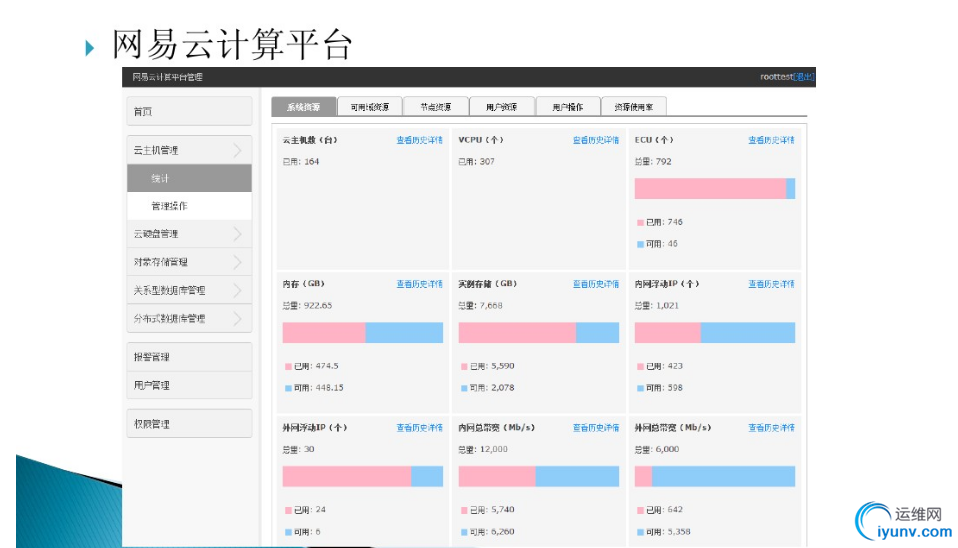Click the 网易云计算平台管理 header title
Viewport: 958px width, 548px height.
167,77
